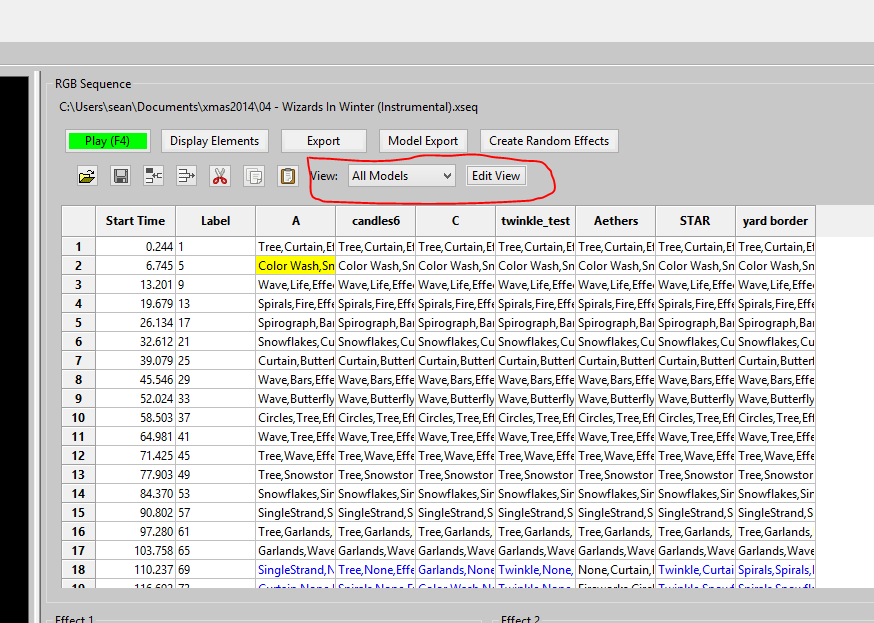Click the Export button
This screenshot has height=623, width=874.
323,141
